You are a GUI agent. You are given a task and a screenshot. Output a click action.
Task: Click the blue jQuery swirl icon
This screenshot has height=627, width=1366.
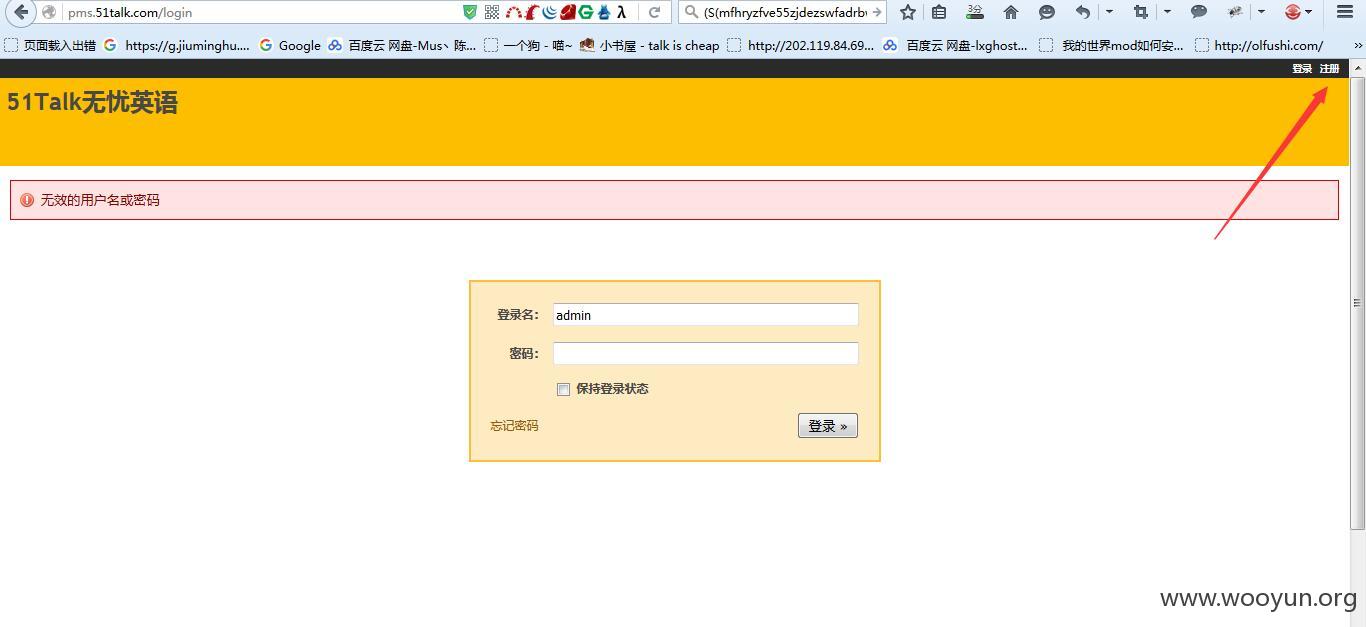[549, 12]
